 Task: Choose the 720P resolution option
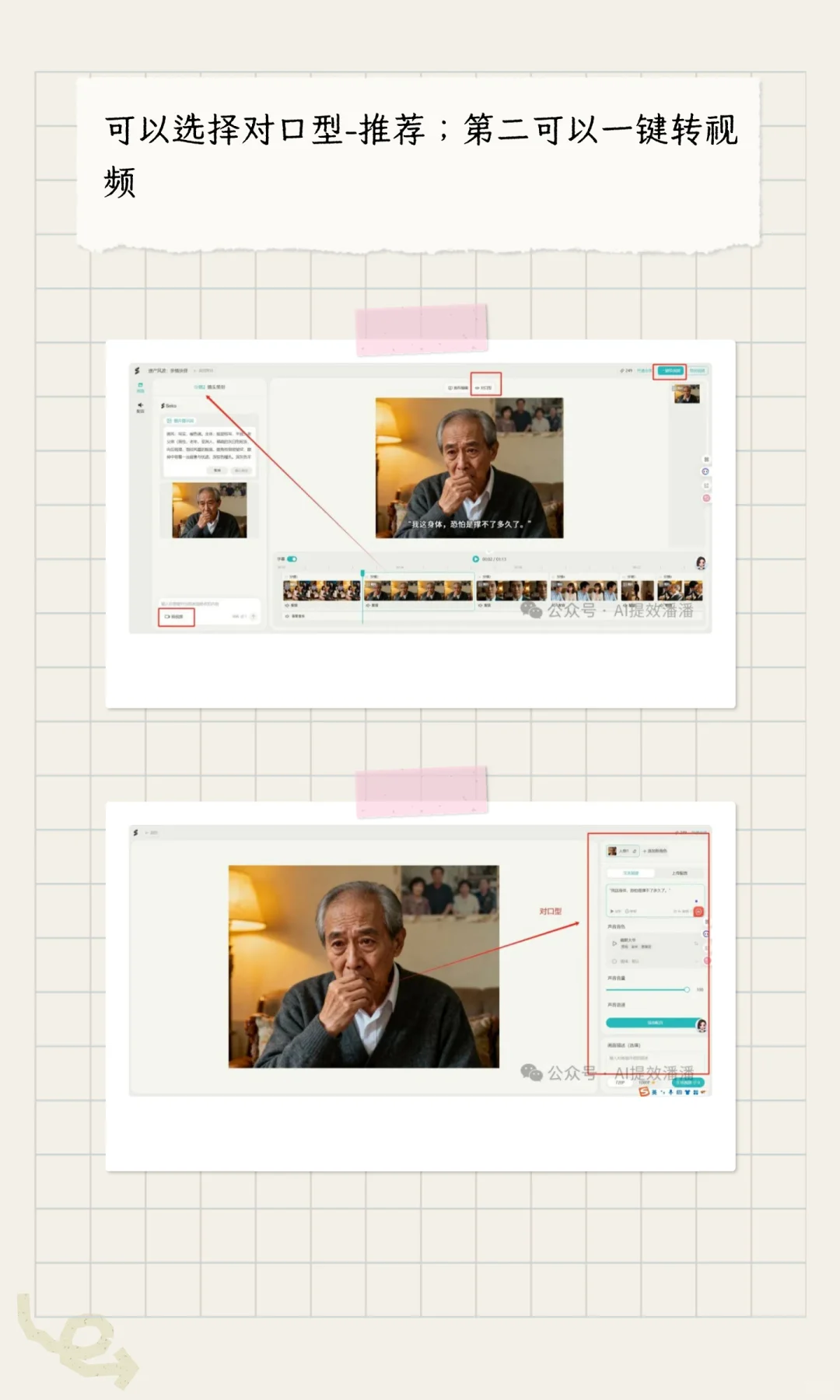point(620,1083)
